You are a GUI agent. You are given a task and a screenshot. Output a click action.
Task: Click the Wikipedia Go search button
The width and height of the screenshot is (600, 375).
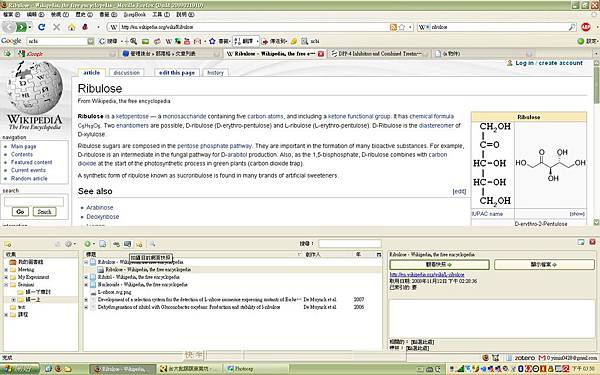click(x=20, y=212)
